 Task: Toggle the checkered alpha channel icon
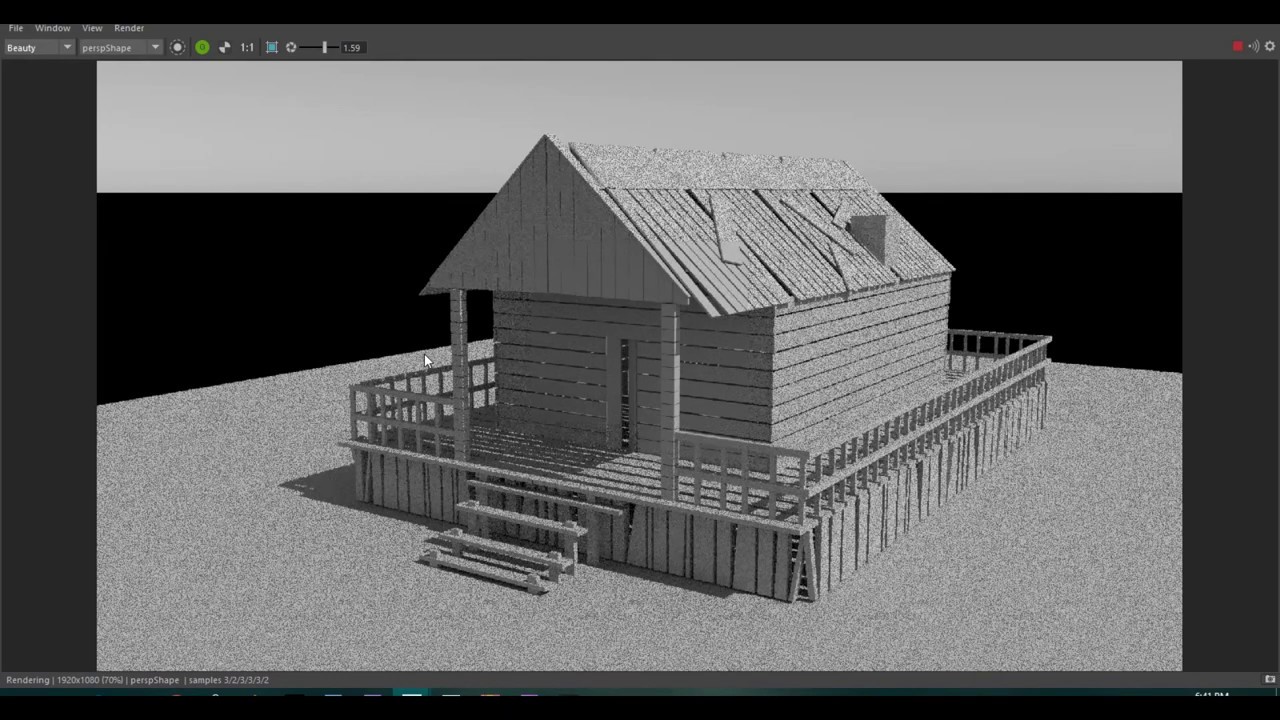pyautogui.click(x=224, y=47)
